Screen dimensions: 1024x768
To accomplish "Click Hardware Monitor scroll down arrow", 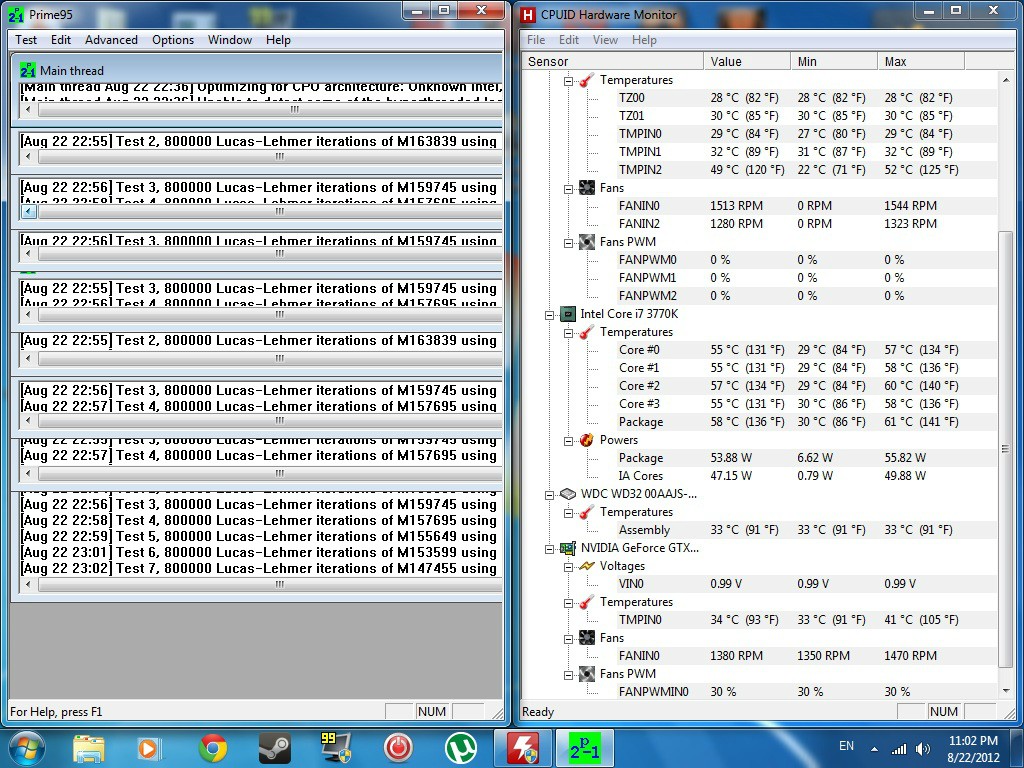I will [1005, 690].
